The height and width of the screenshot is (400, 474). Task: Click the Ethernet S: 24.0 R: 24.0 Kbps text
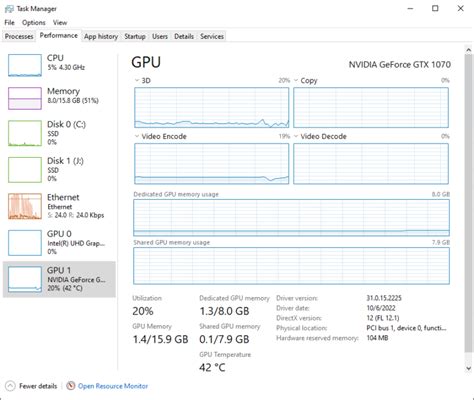[76, 215]
